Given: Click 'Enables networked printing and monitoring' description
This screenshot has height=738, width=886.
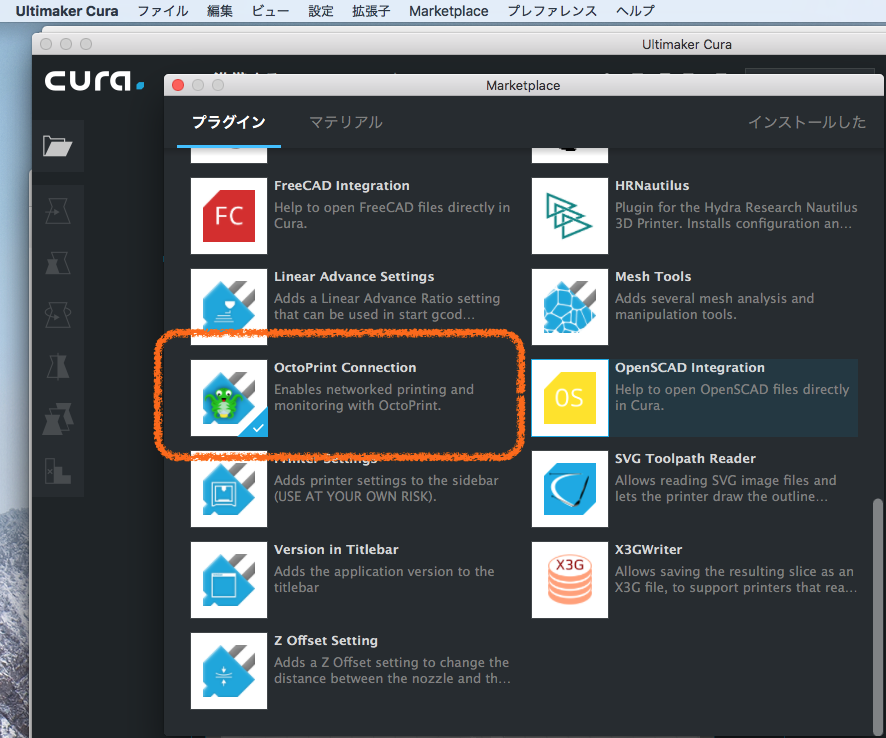Looking at the screenshot, I should (x=374, y=397).
